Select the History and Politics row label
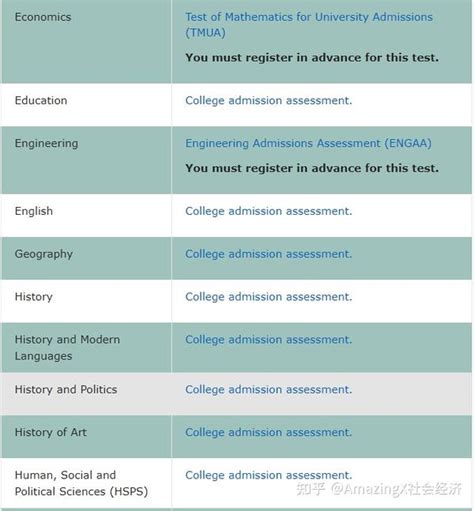The width and height of the screenshot is (474, 511). pos(66,389)
